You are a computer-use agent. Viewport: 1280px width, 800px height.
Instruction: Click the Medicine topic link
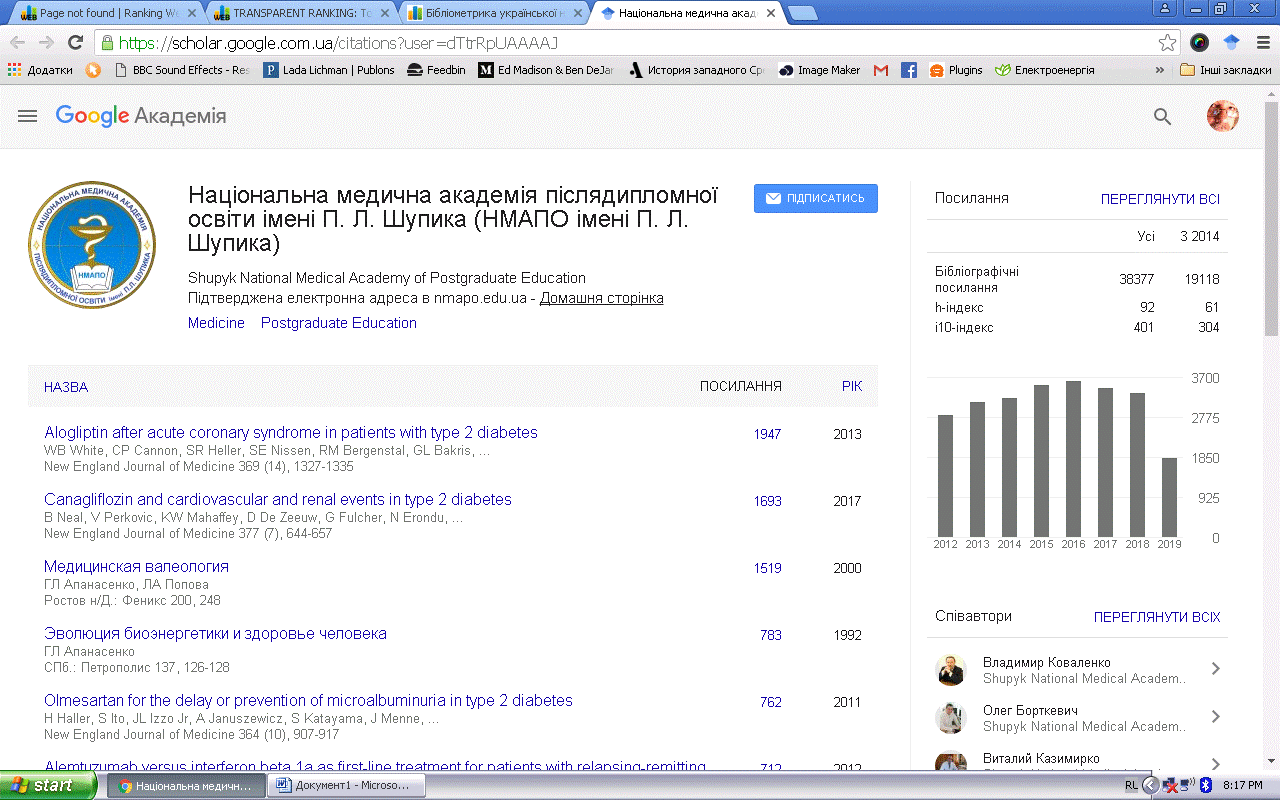click(x=216, y=323)
